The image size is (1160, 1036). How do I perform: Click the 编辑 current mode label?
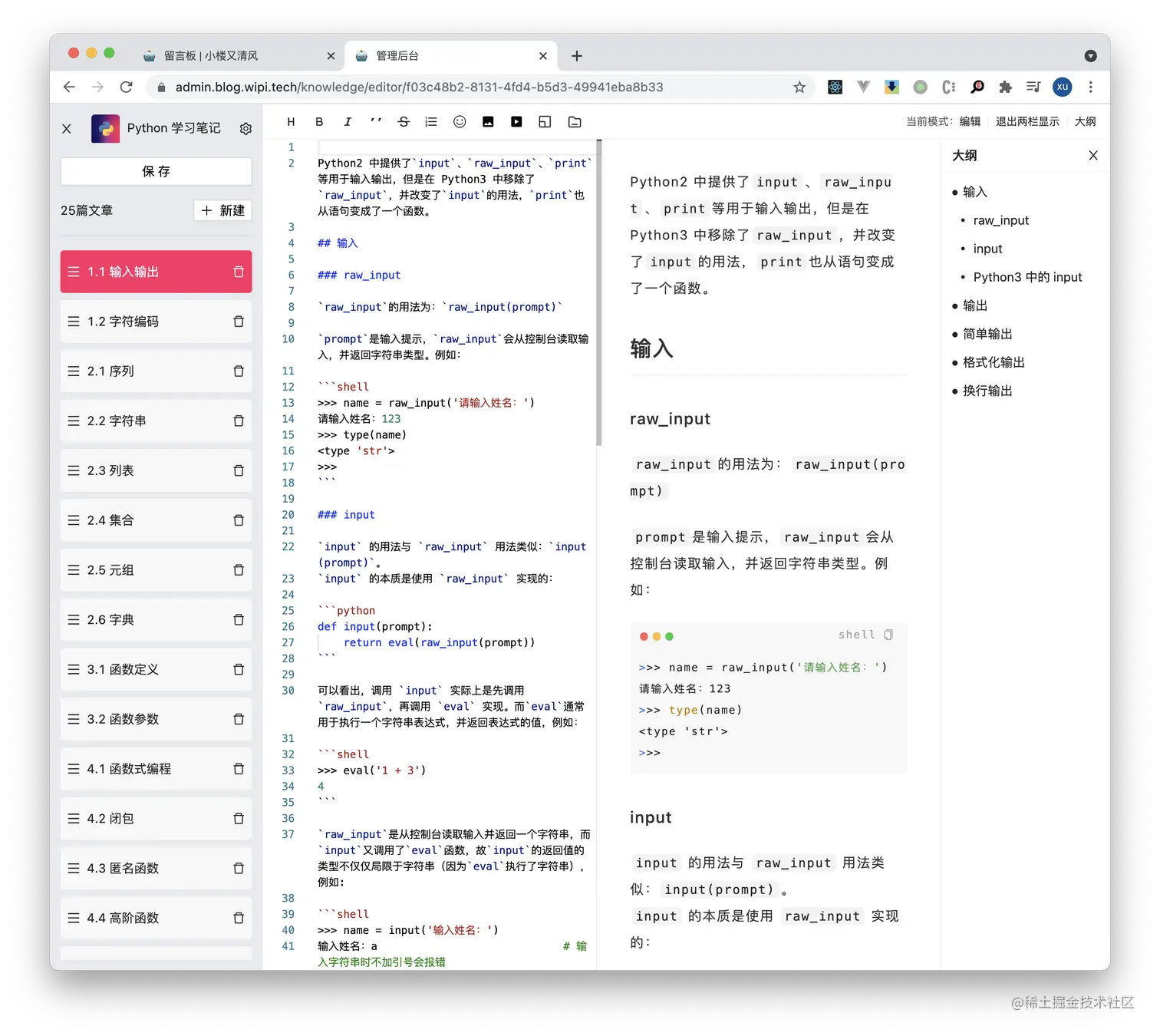click(970, 121)
